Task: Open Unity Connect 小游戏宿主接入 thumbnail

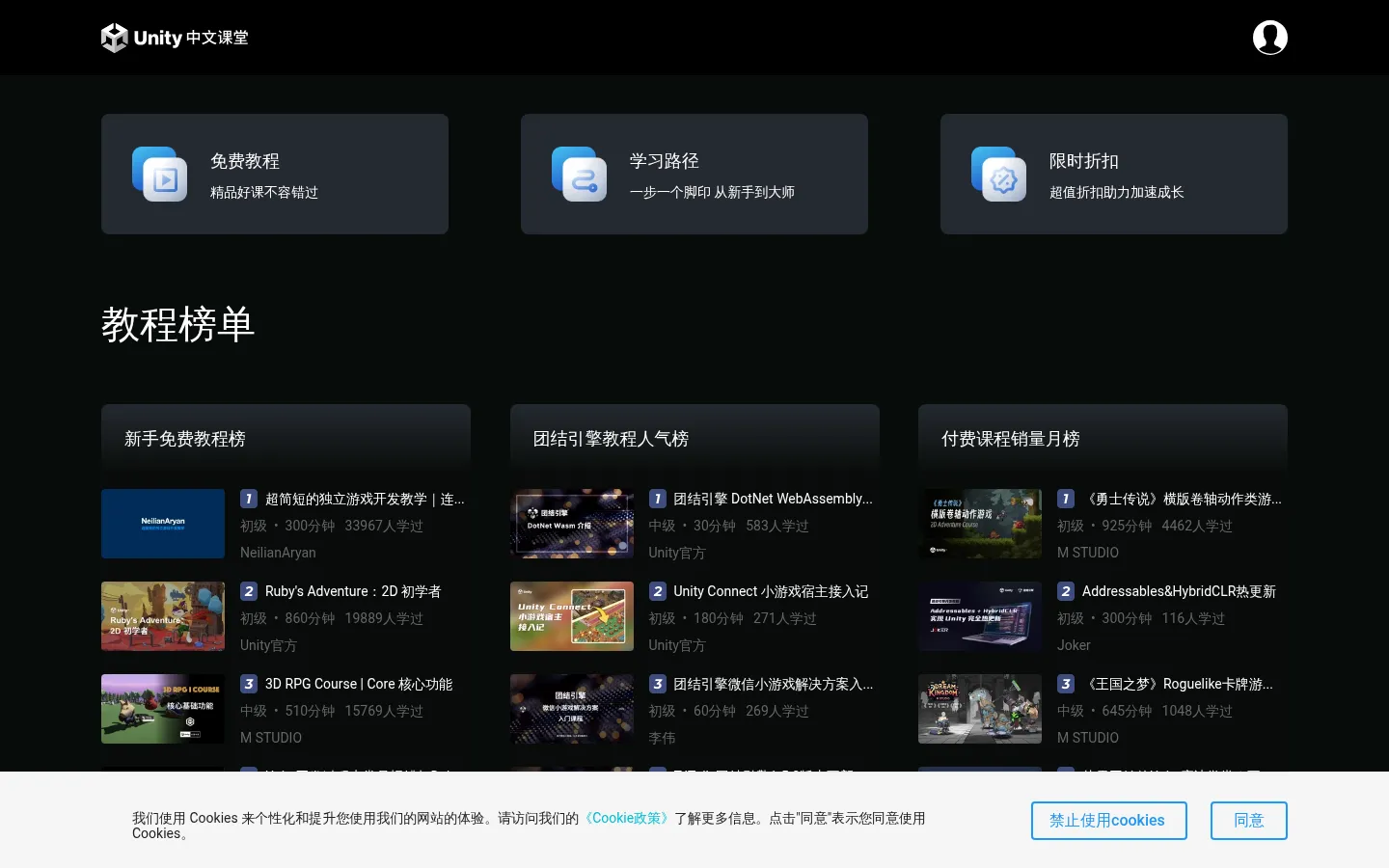Action: (572, 616)
